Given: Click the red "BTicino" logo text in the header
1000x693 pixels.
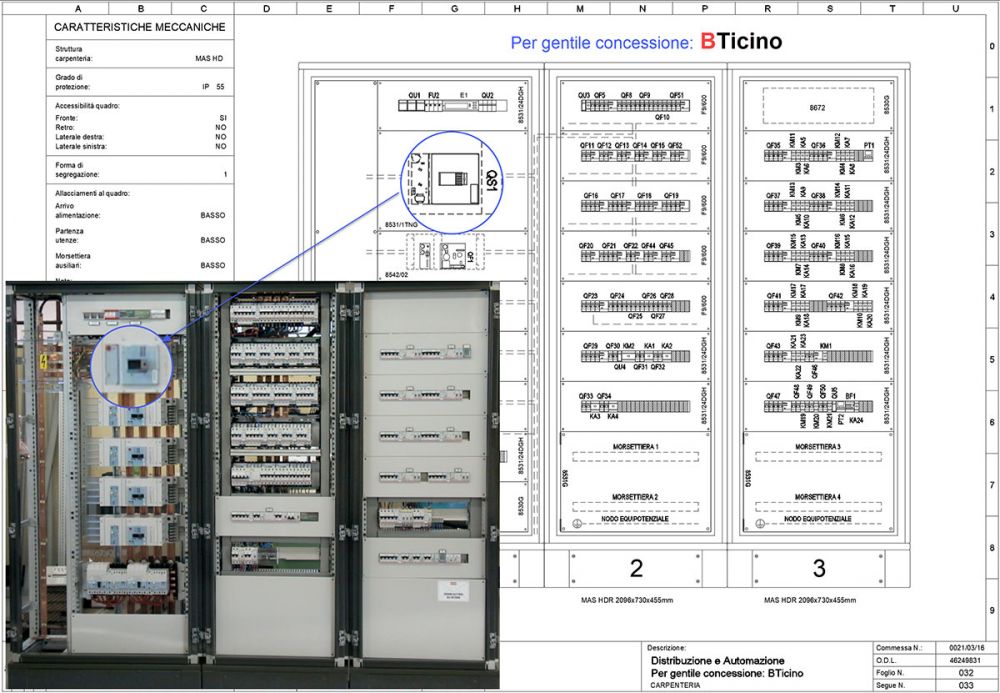Looking at the screenshot, I should 741,41.
